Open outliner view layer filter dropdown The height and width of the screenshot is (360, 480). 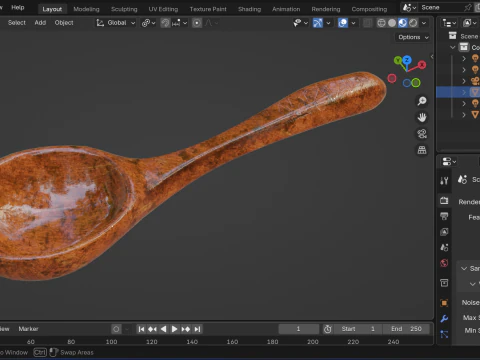469,23
